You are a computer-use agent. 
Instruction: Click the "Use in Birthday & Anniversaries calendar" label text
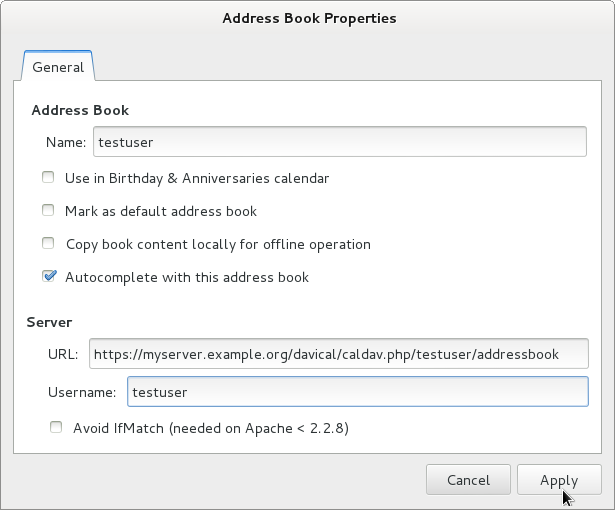coord(197,178)
